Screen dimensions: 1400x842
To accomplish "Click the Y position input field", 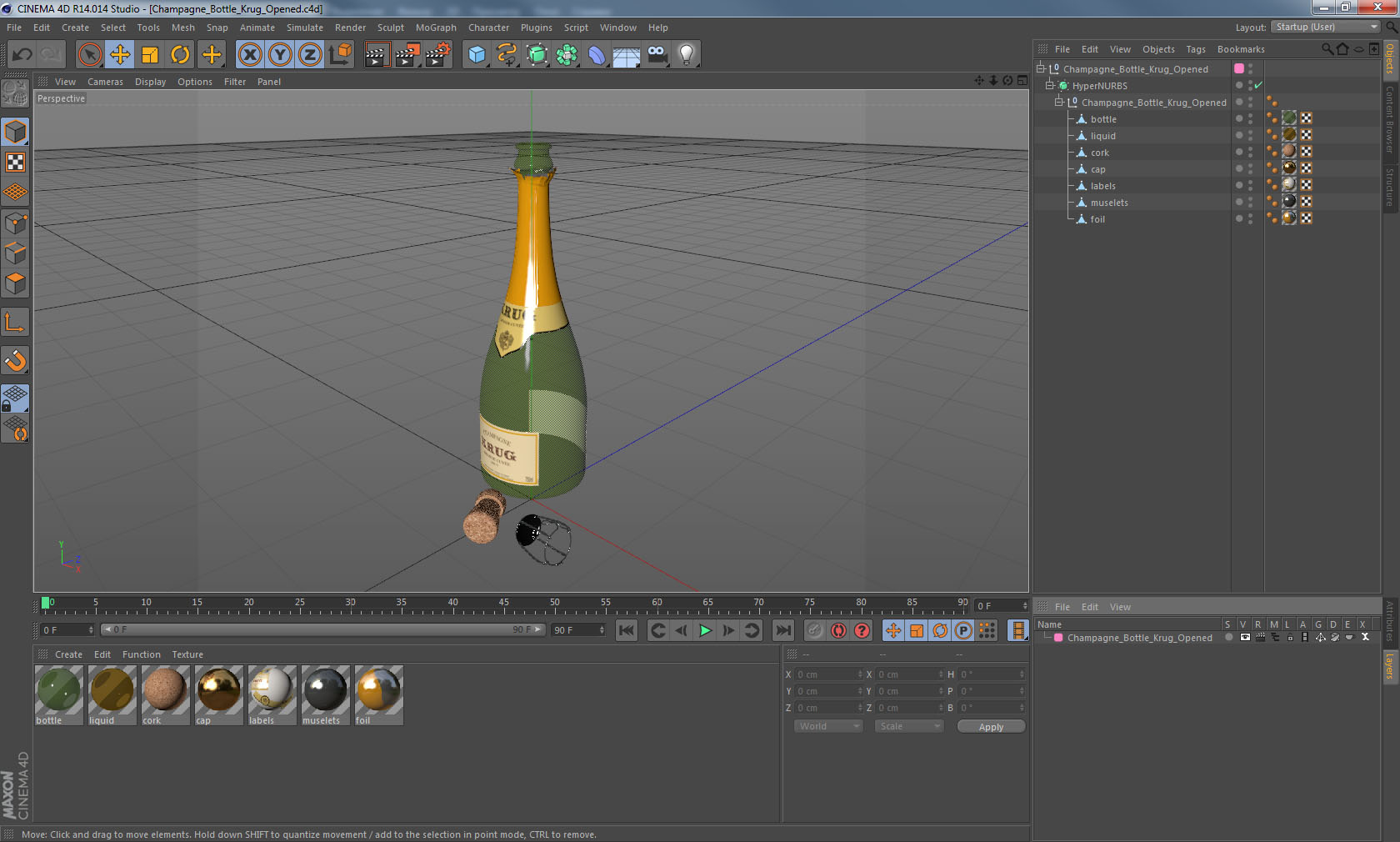I will click(827, 691).
